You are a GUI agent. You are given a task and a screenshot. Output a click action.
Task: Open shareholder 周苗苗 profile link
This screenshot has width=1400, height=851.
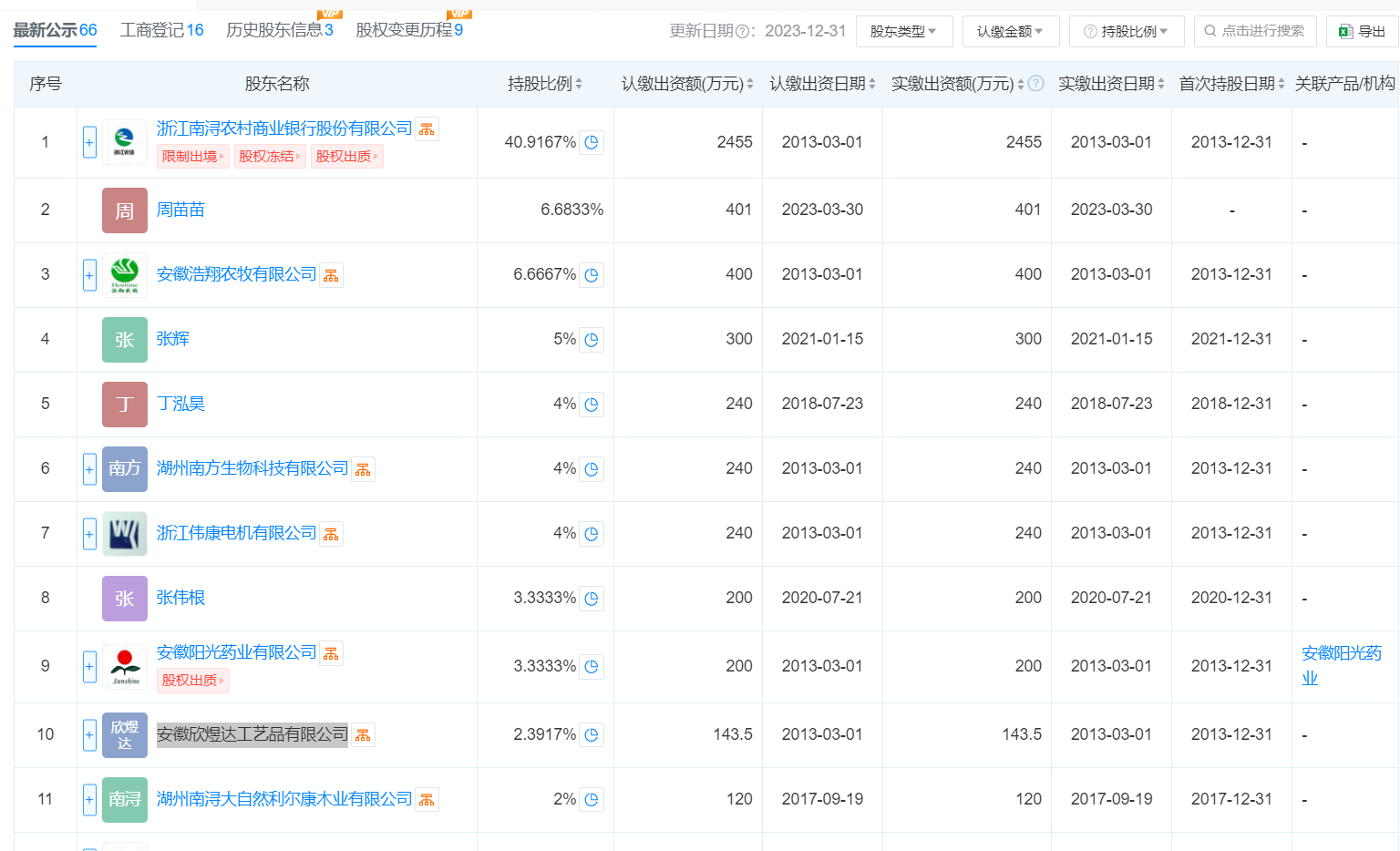point(180,210)
